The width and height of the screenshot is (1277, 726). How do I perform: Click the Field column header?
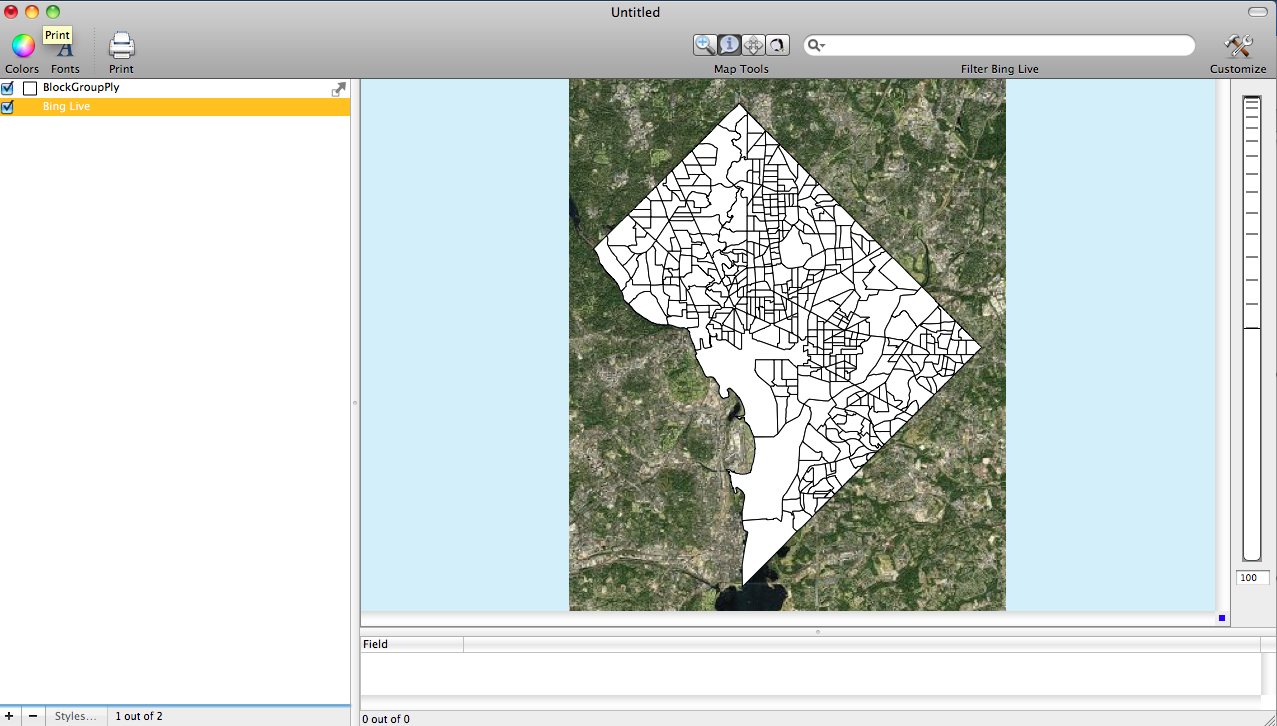(411, 645)
